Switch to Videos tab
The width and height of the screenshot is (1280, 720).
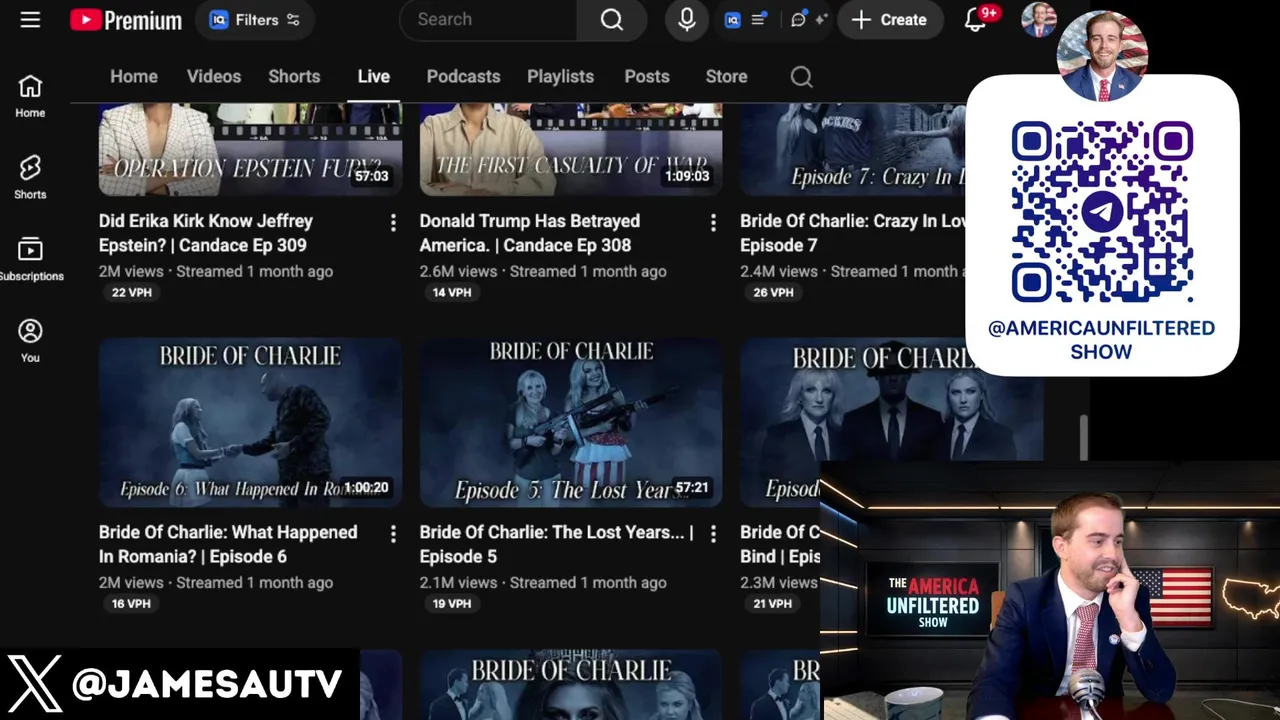point(213,76)
